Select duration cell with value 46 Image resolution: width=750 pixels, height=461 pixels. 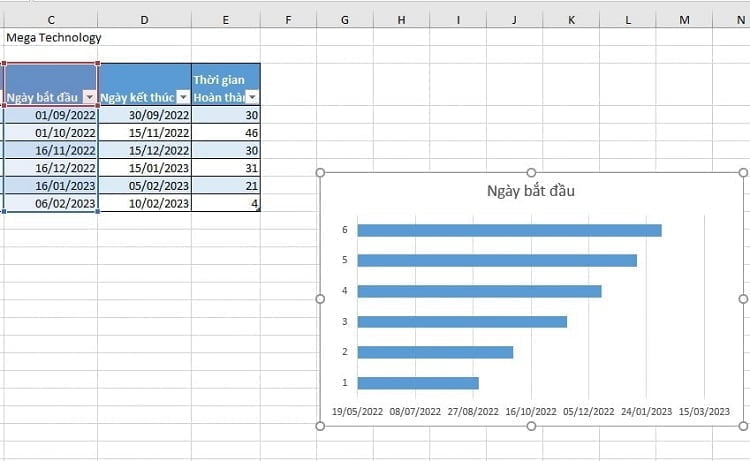[226, 132]
